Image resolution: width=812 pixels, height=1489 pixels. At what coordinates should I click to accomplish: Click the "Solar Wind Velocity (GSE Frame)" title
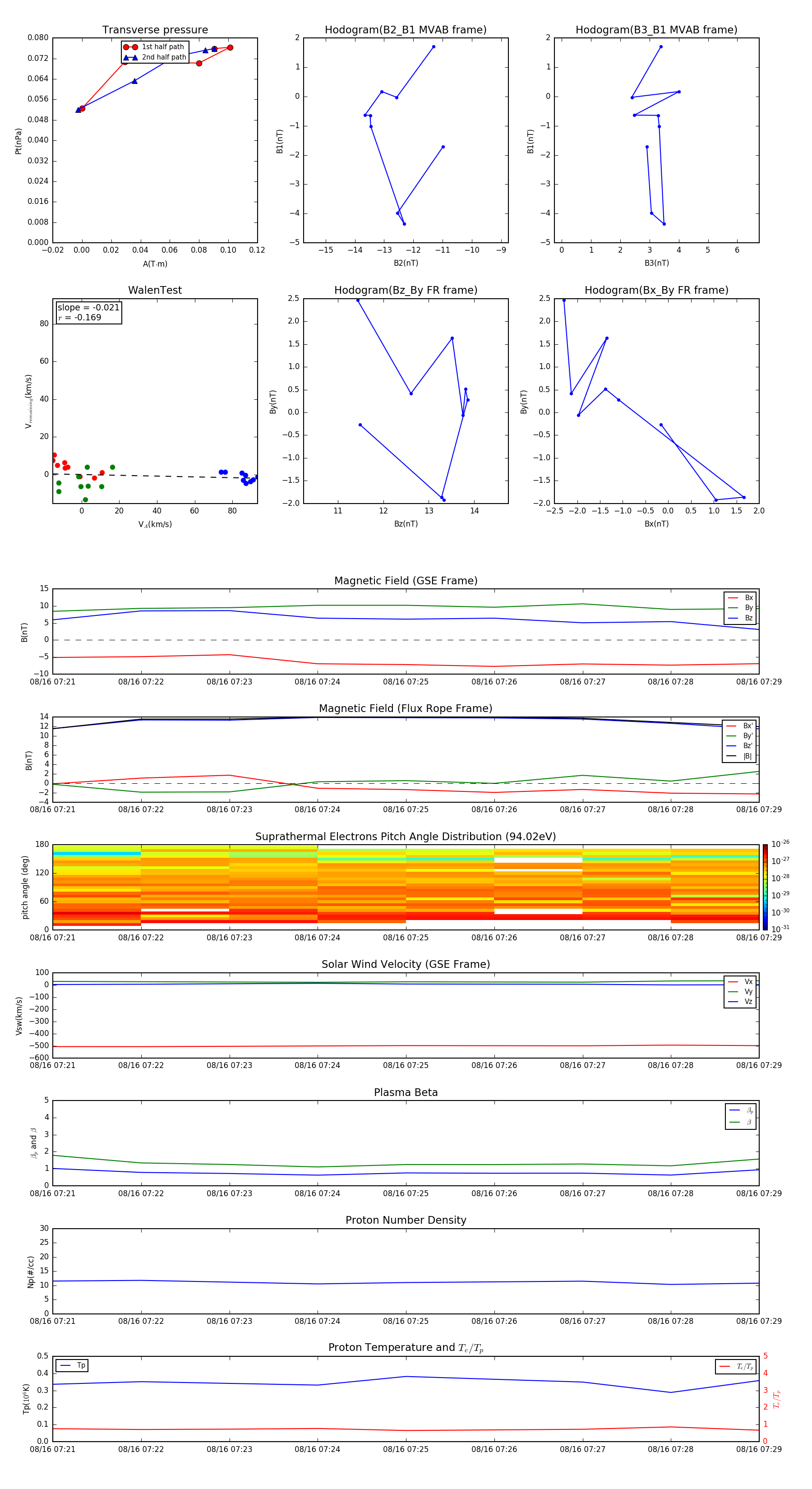406,964
